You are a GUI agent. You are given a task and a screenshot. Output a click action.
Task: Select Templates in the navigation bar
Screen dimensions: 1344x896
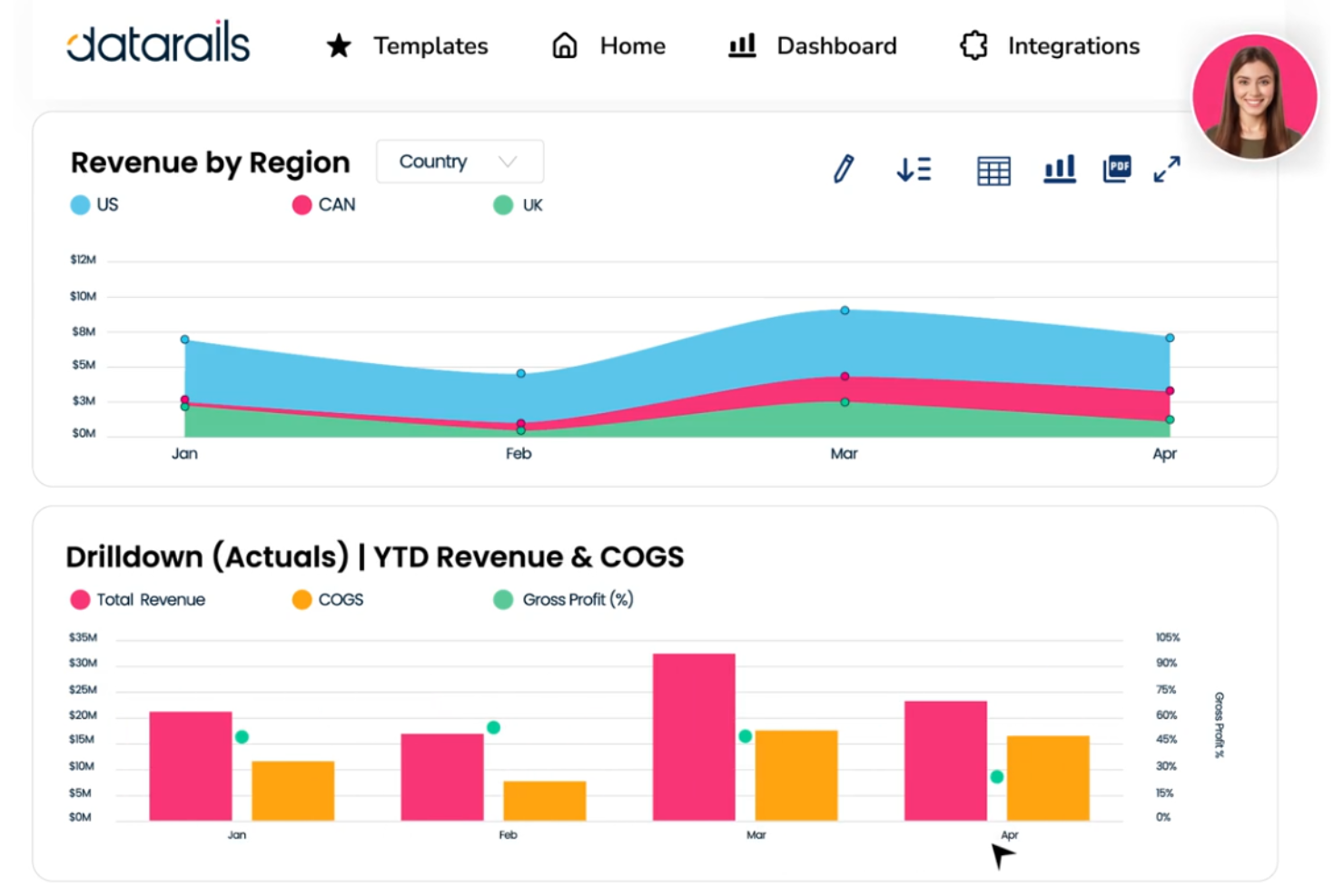(x=430, y=45)
